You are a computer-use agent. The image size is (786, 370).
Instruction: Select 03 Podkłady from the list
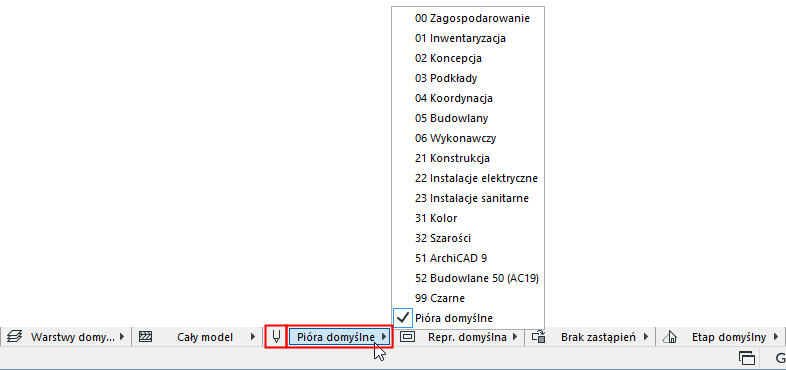(x=468, y=78)
